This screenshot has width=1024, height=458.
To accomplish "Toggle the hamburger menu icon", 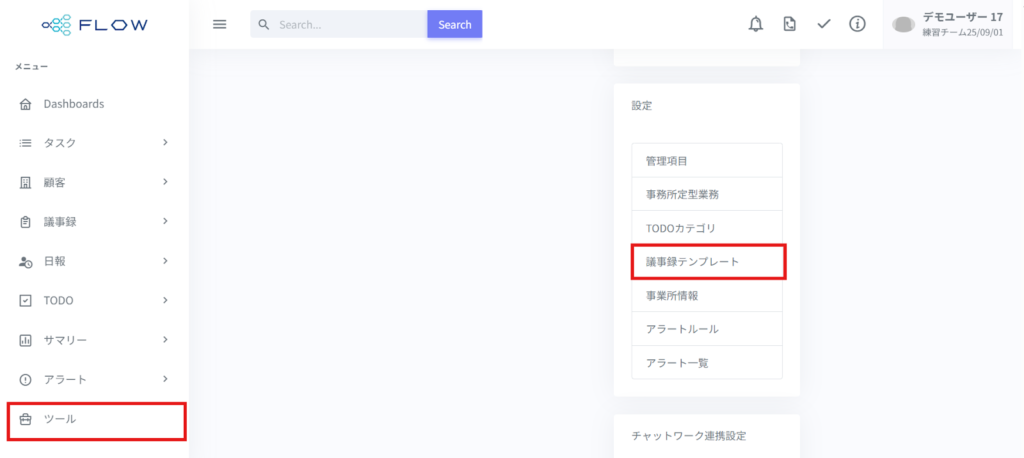I will (x=220, y=24).
